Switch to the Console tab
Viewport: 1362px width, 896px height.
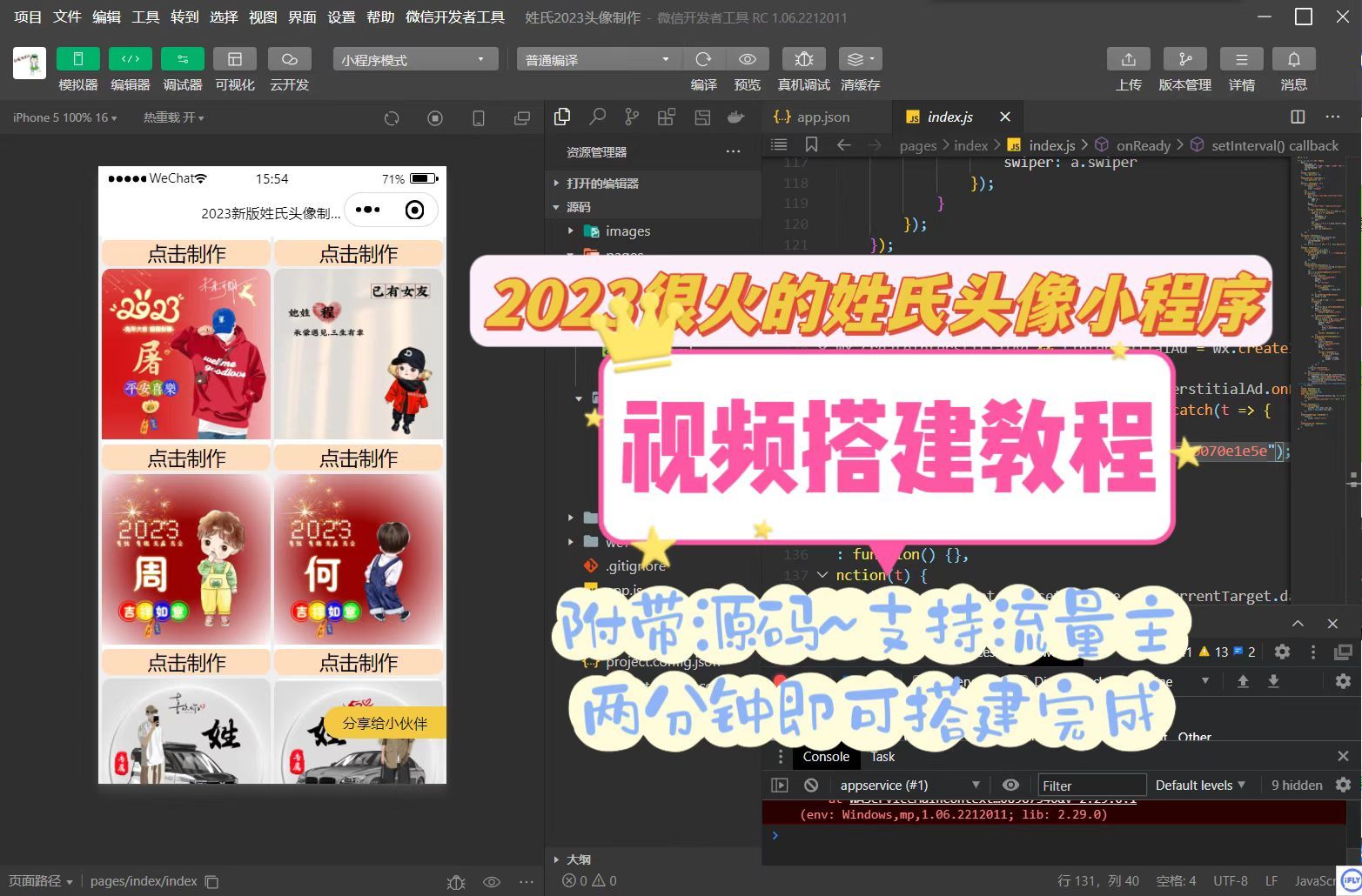pyautogui.click(x=826, y=756)
